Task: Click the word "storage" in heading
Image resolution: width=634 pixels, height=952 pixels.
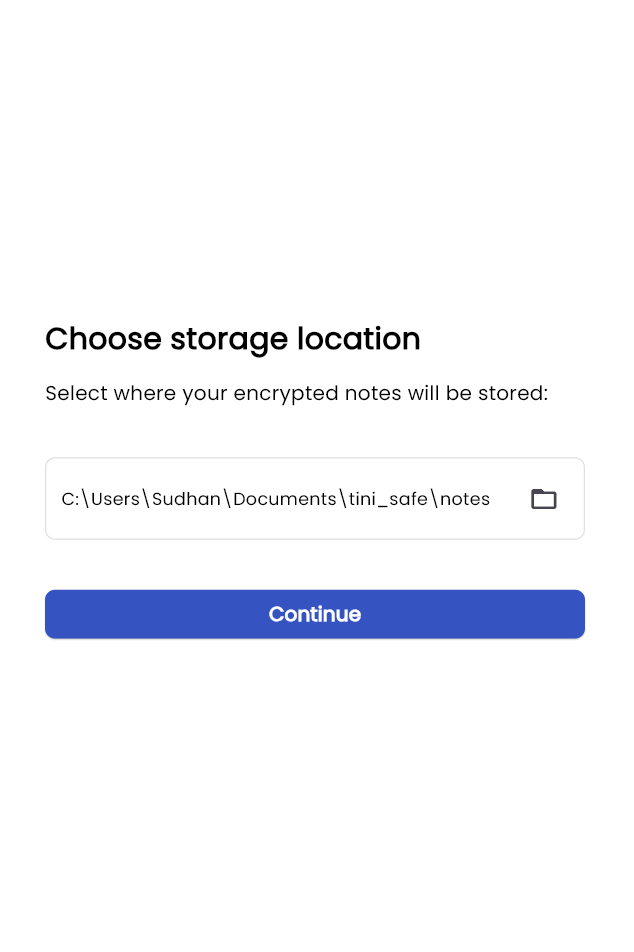Action: pyautogui.click(x=229, y=339)
